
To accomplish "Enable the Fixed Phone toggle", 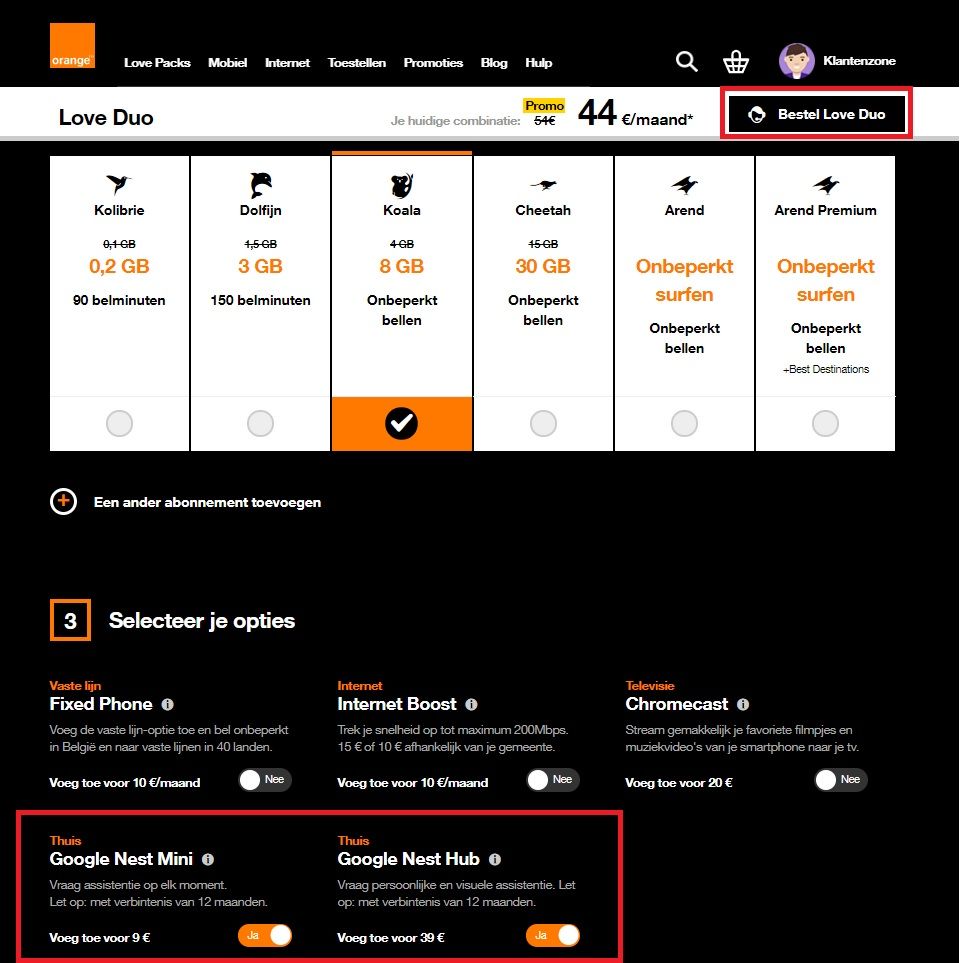I will (x=265, y=780).
